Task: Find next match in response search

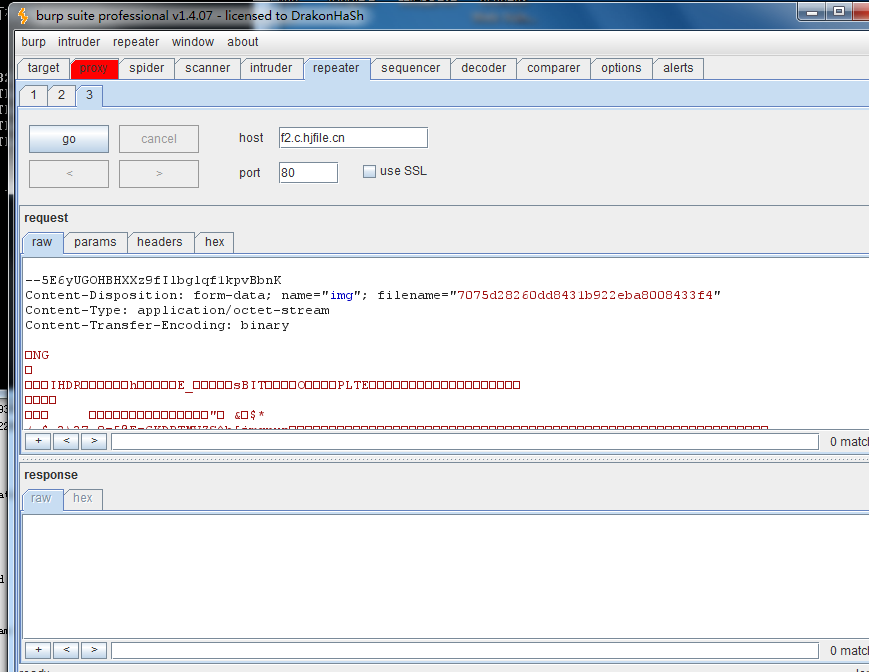Action: (94, 650)
